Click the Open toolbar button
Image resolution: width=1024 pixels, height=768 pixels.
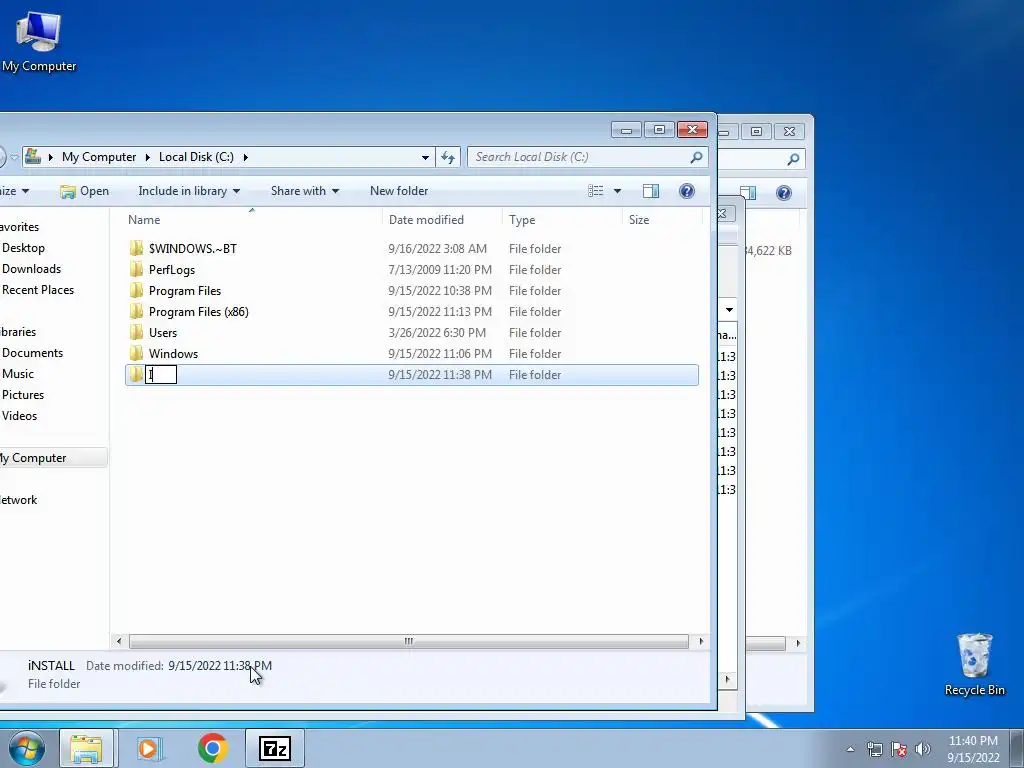click(84, 191)
